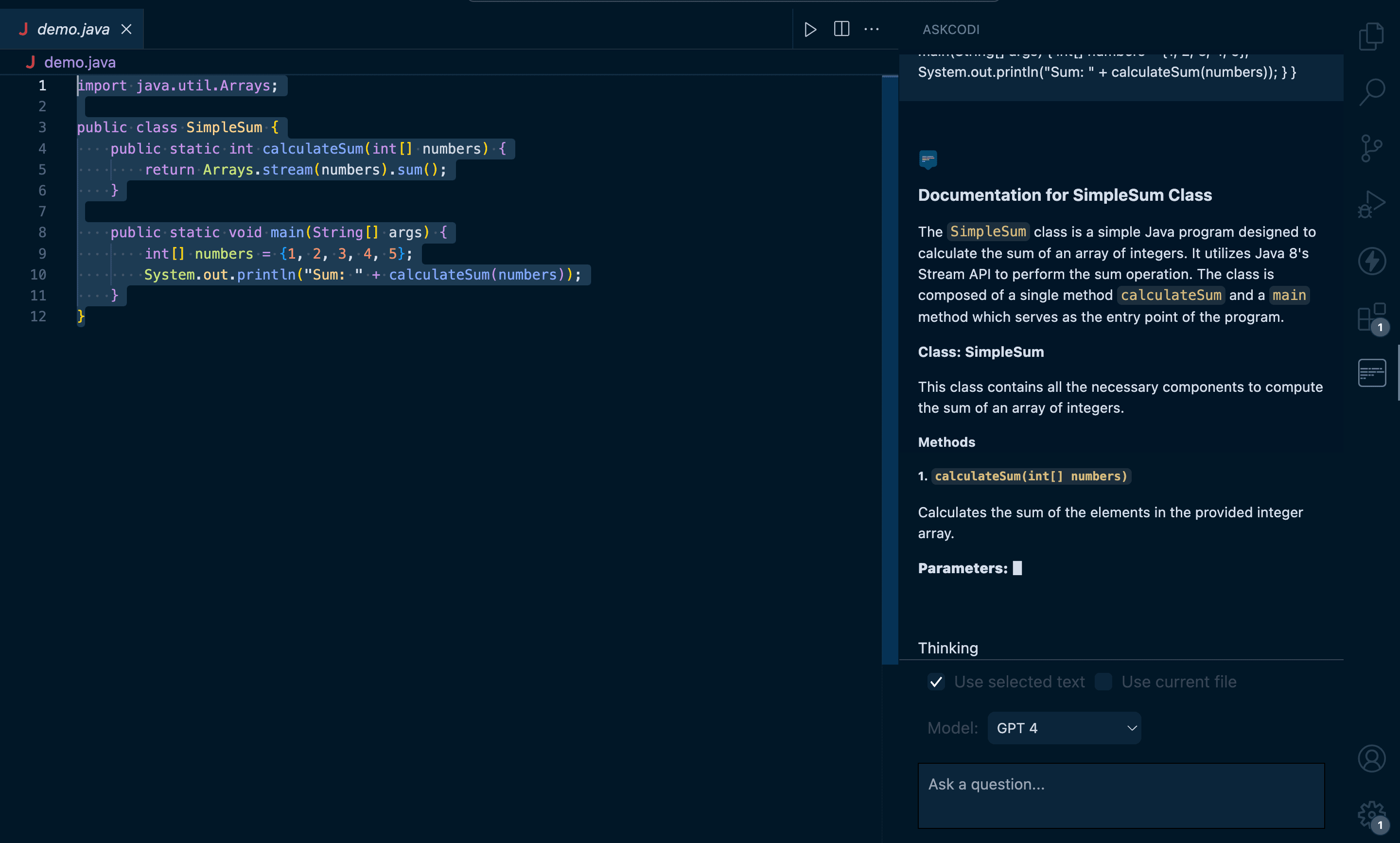Click line number 12 in the gutter
The height and width of the screenshot is (843, 1400).
pyautogui.click(x=38, y=316)
